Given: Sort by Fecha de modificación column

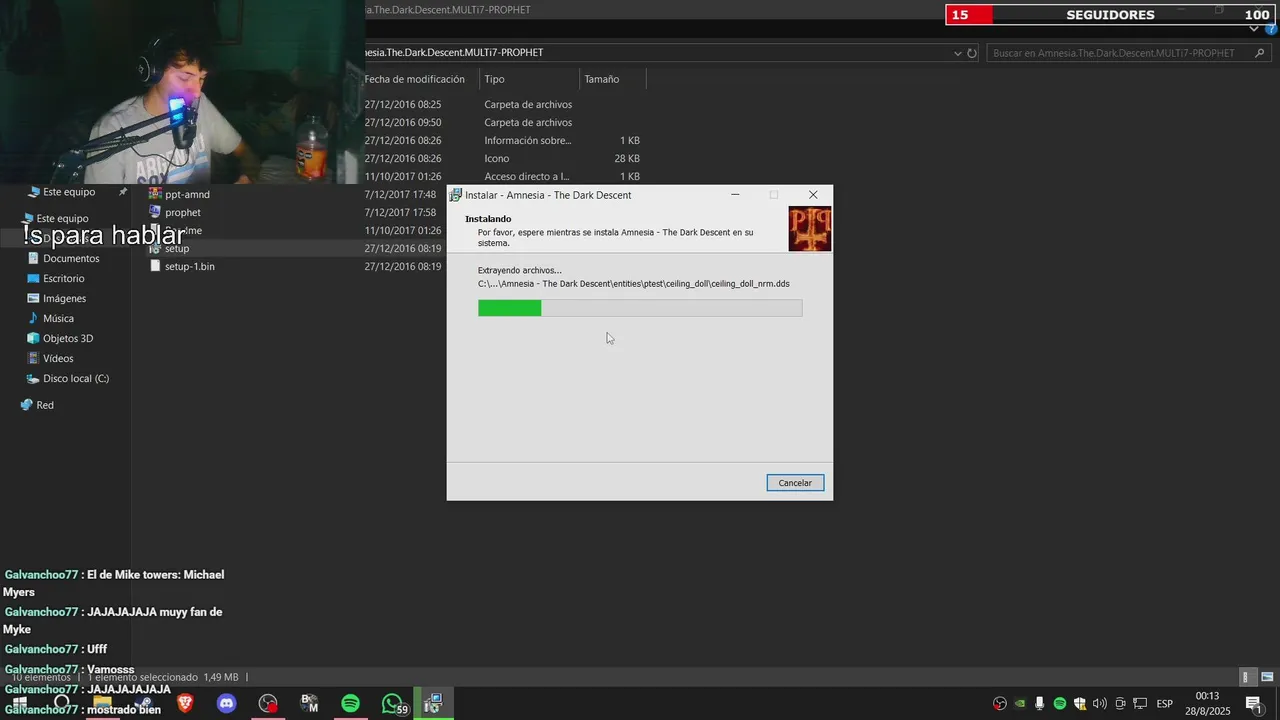Looking at the screenshot, I should pos(415,79).
